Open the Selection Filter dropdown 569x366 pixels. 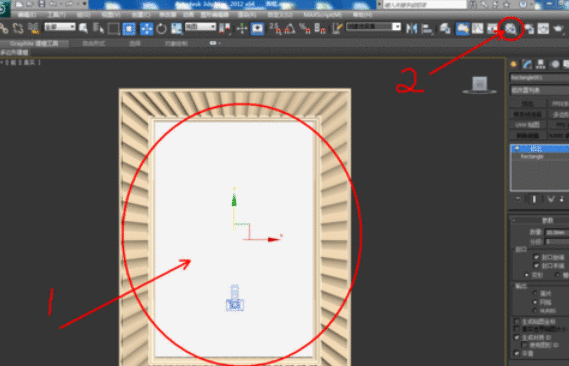[60, 27]
